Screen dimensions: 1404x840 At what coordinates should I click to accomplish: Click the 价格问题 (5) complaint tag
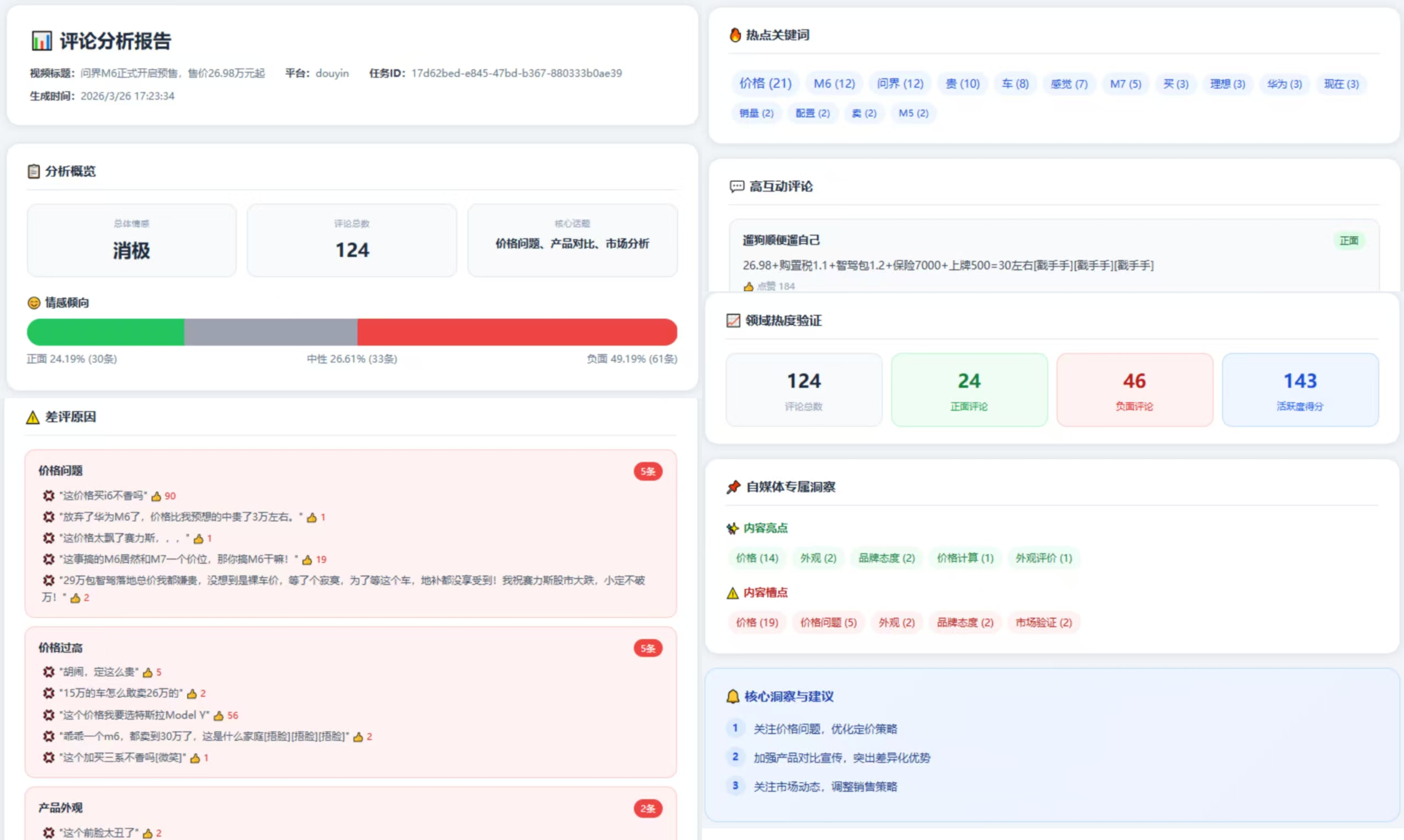828,623
